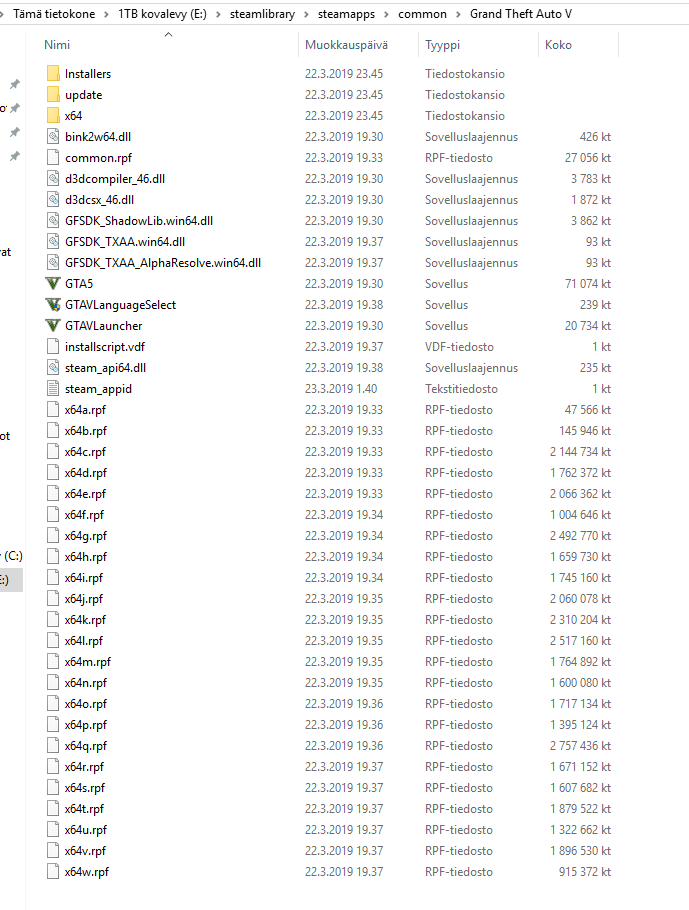Click the Tekstitiedosto type cell
689x910 pixels.
coord(461,388)
